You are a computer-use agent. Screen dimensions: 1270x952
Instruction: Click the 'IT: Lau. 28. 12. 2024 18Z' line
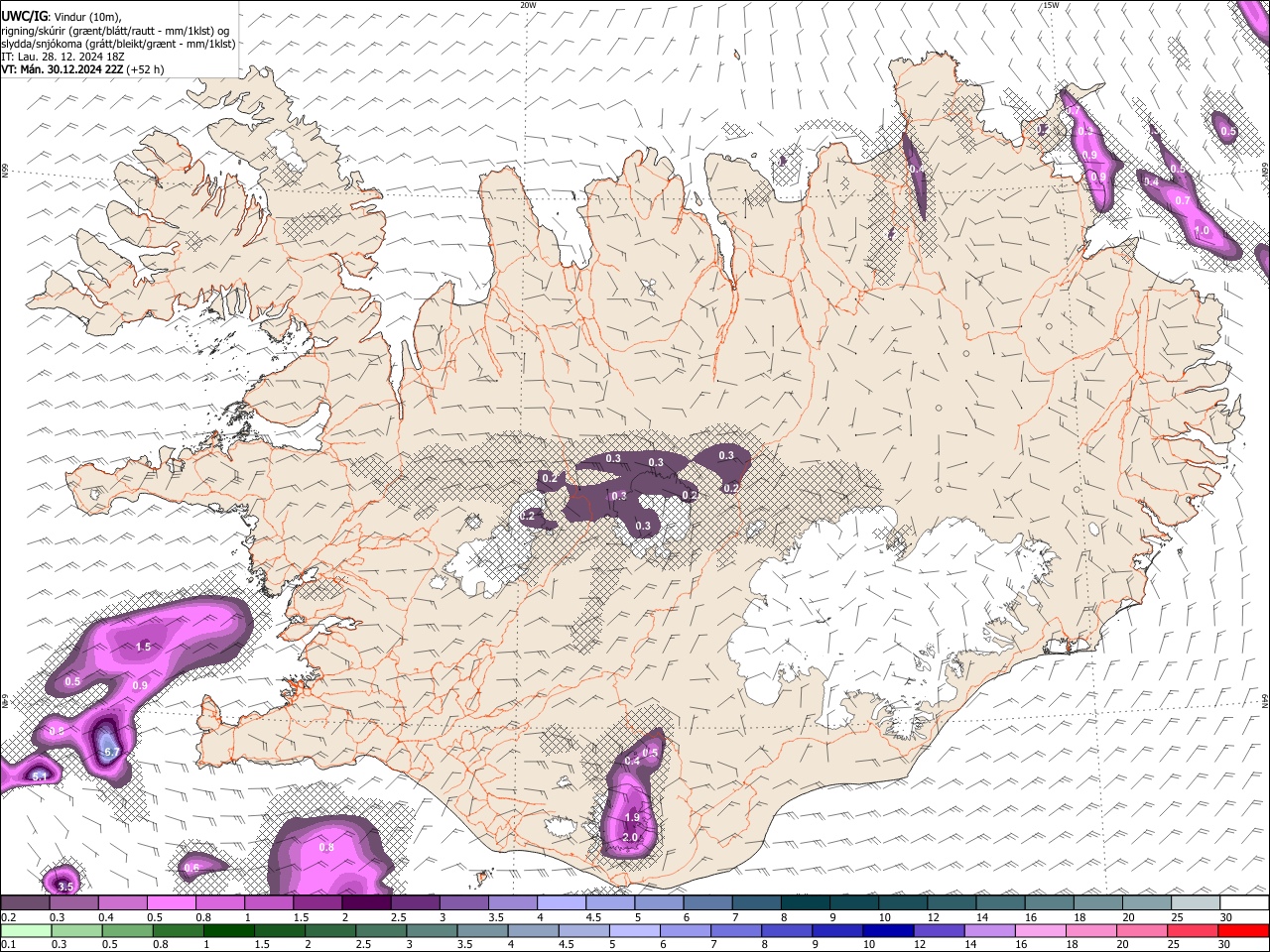click(63, 57)
